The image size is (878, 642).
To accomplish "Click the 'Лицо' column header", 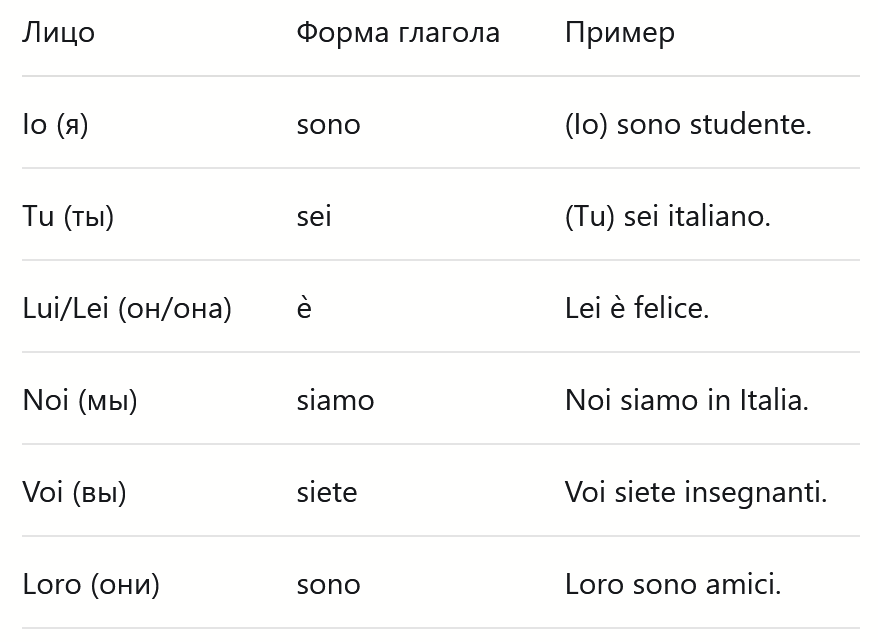I will [x=59, y=33].
